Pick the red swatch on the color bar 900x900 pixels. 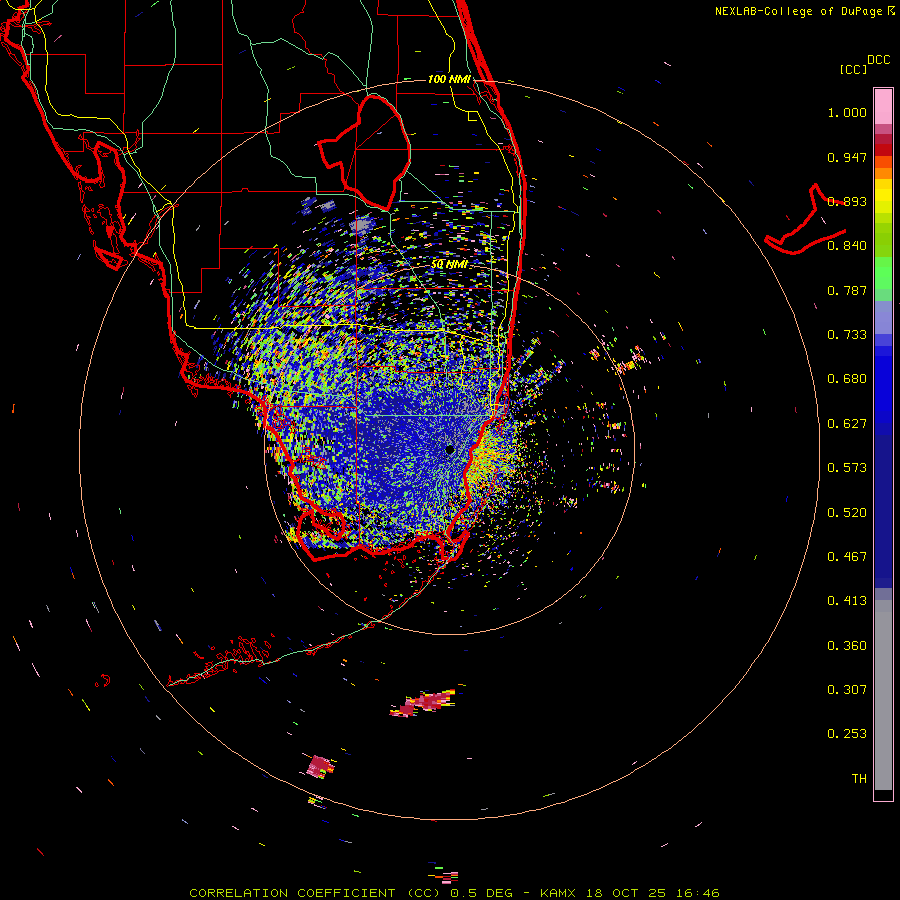883,150
